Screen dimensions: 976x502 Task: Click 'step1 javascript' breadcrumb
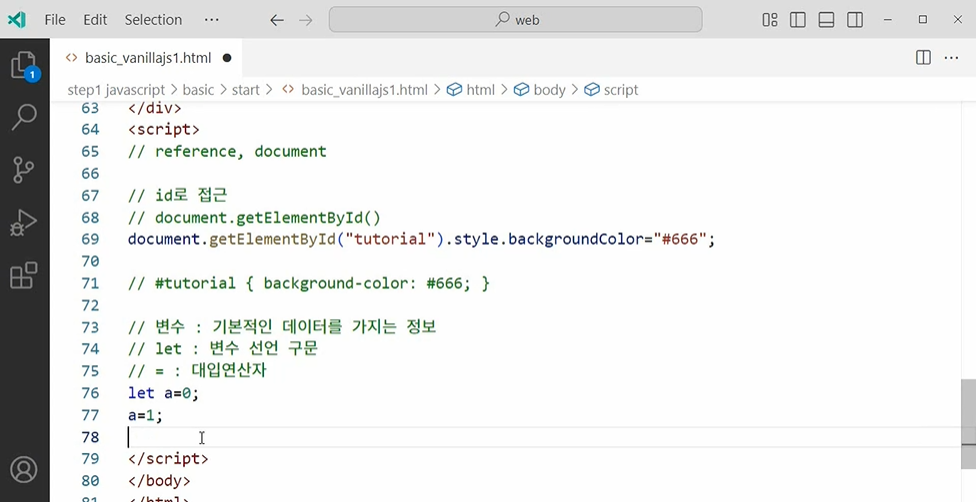(116, 90)
